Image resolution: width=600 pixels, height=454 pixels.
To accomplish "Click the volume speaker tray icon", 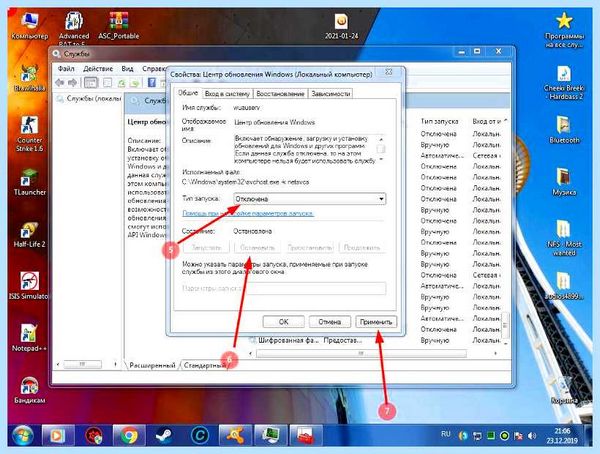I will (532, 436).
